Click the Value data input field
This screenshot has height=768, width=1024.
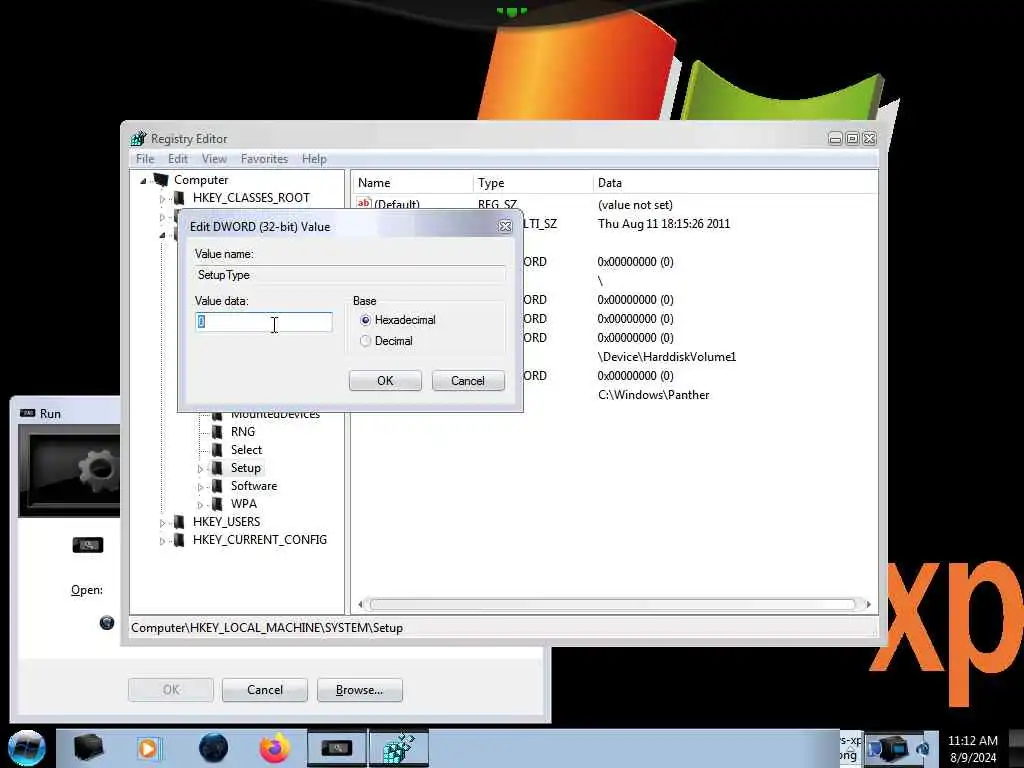coord(264,322)
